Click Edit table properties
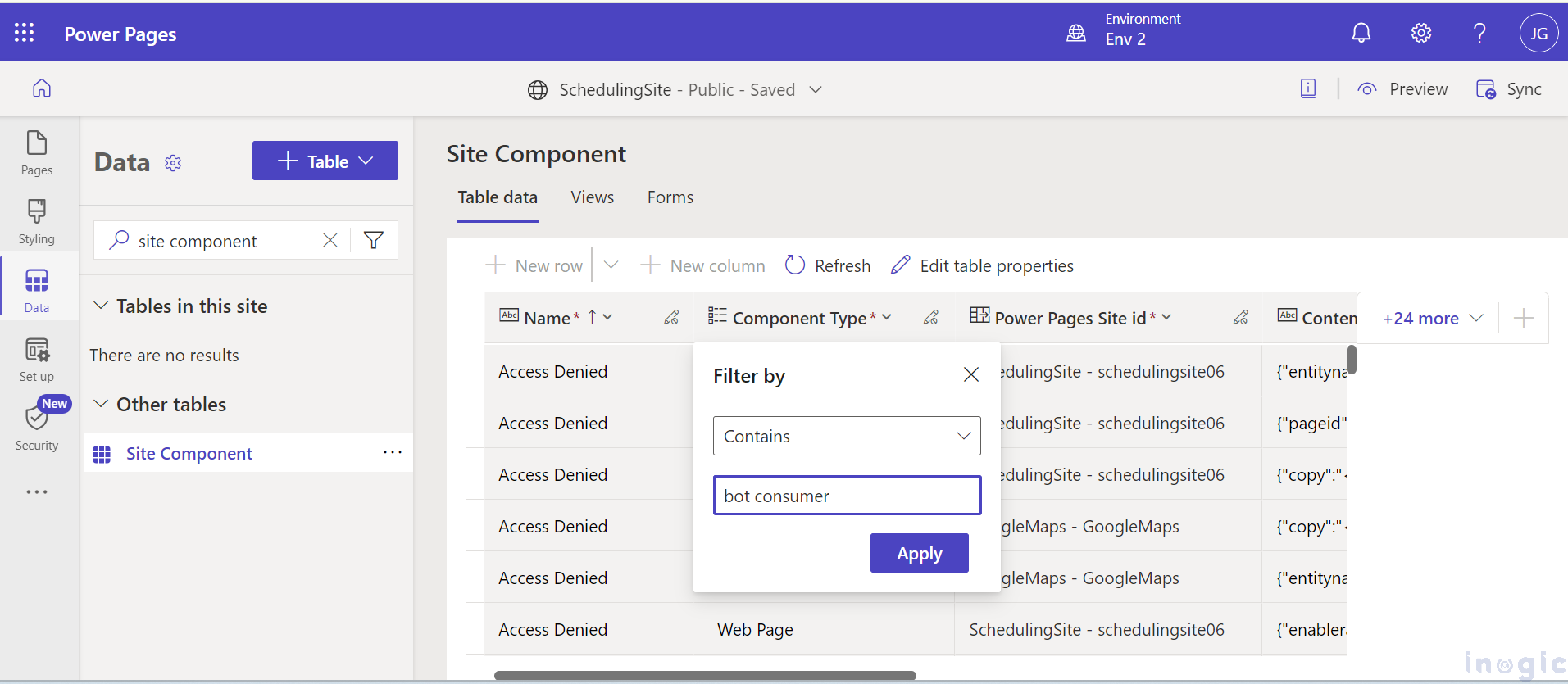Image resolution: width=1568 pixels, height=684 pixels. click(x=982, y=265)
